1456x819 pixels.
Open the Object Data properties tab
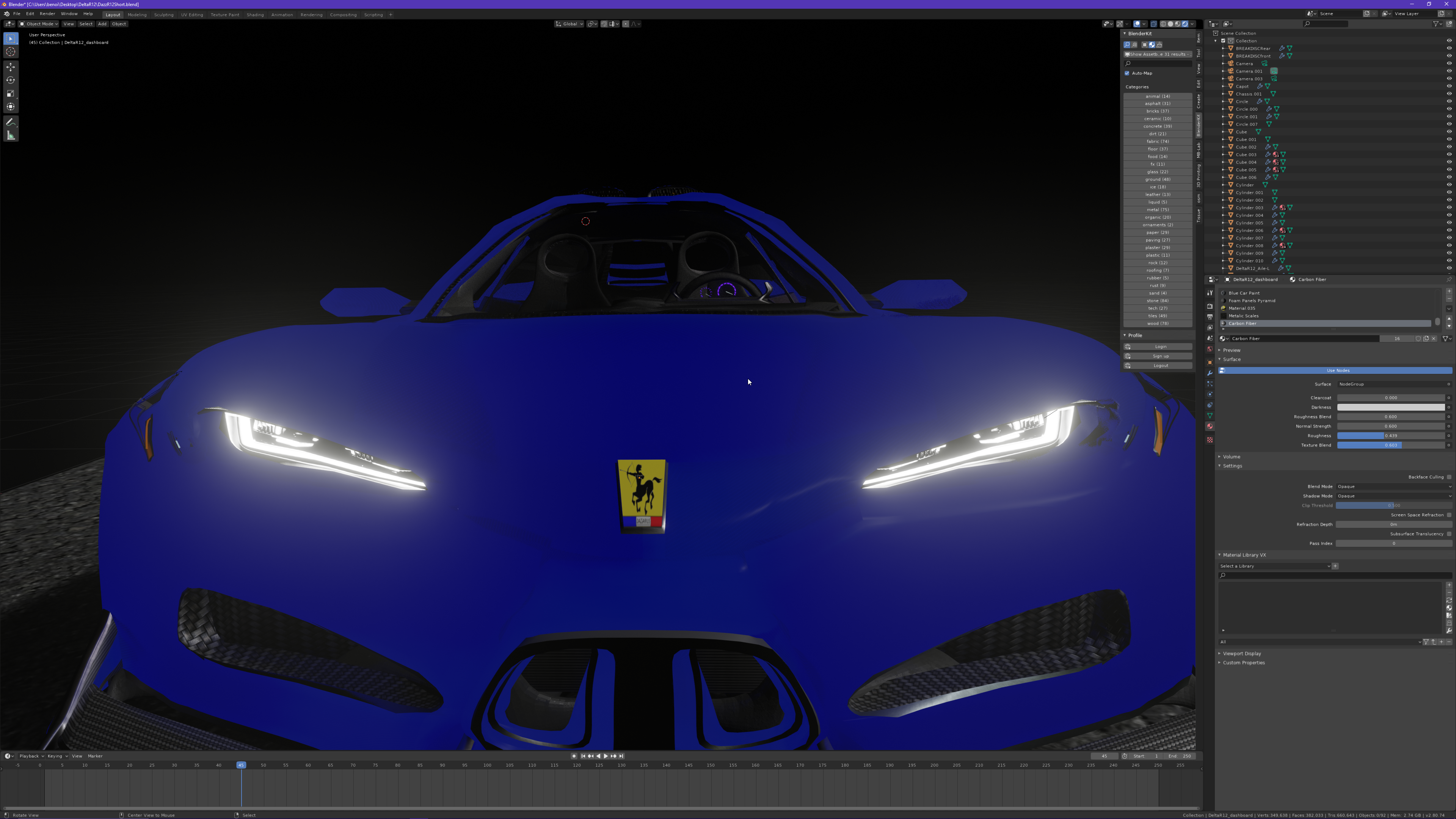coord(1210,416)
